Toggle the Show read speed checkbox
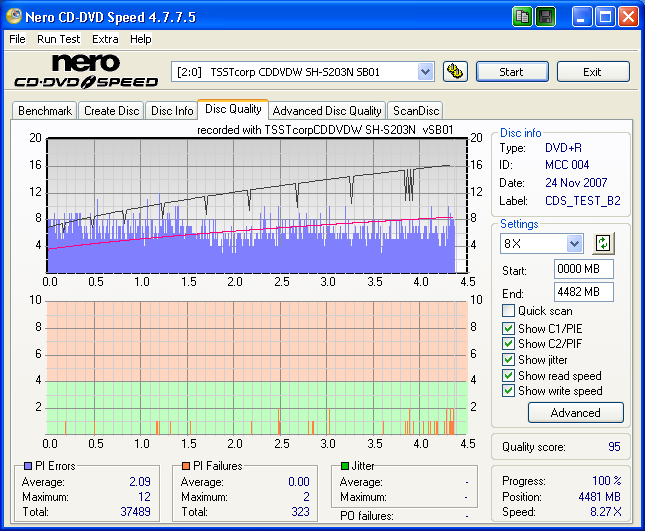Viewport: 645px width, 531px height. [508, 376]
